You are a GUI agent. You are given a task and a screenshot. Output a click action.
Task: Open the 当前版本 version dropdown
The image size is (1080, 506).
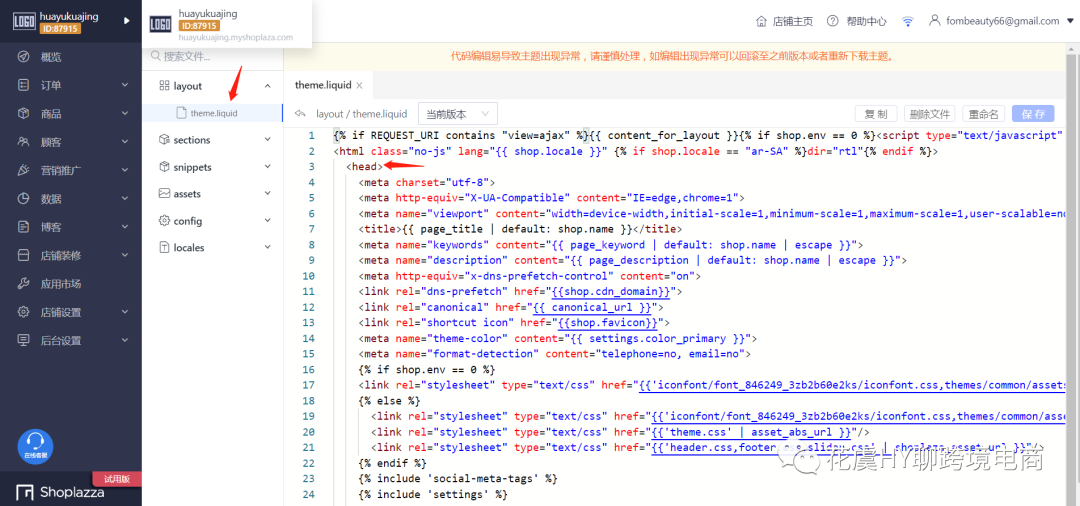(457, 114)
